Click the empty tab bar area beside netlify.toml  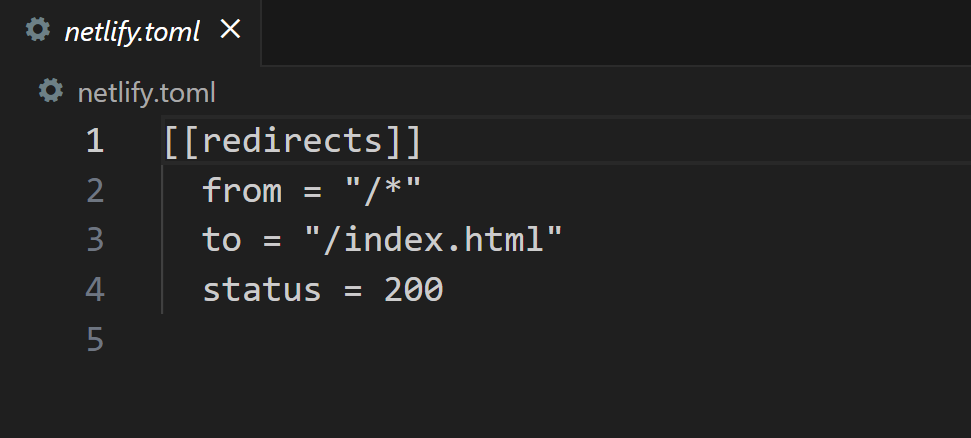coord(616,32)
